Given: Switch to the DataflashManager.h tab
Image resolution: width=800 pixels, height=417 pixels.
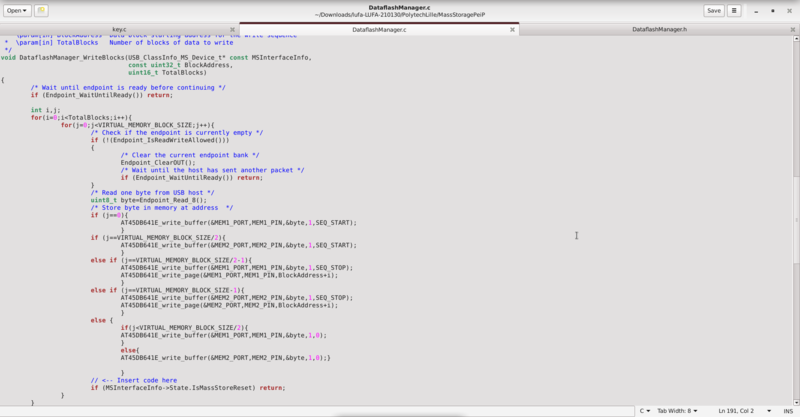Looking at the screenshot, I should pos(660,30).
